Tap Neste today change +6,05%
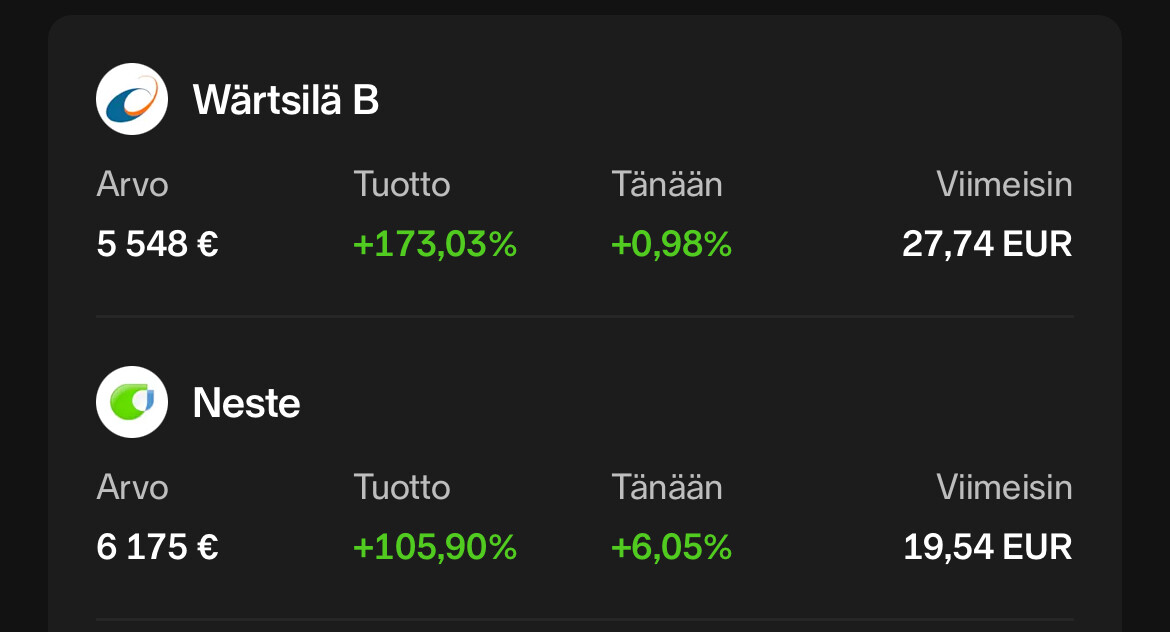The height and width of the screenshot is (632, 1170). (x=671, y=547)
